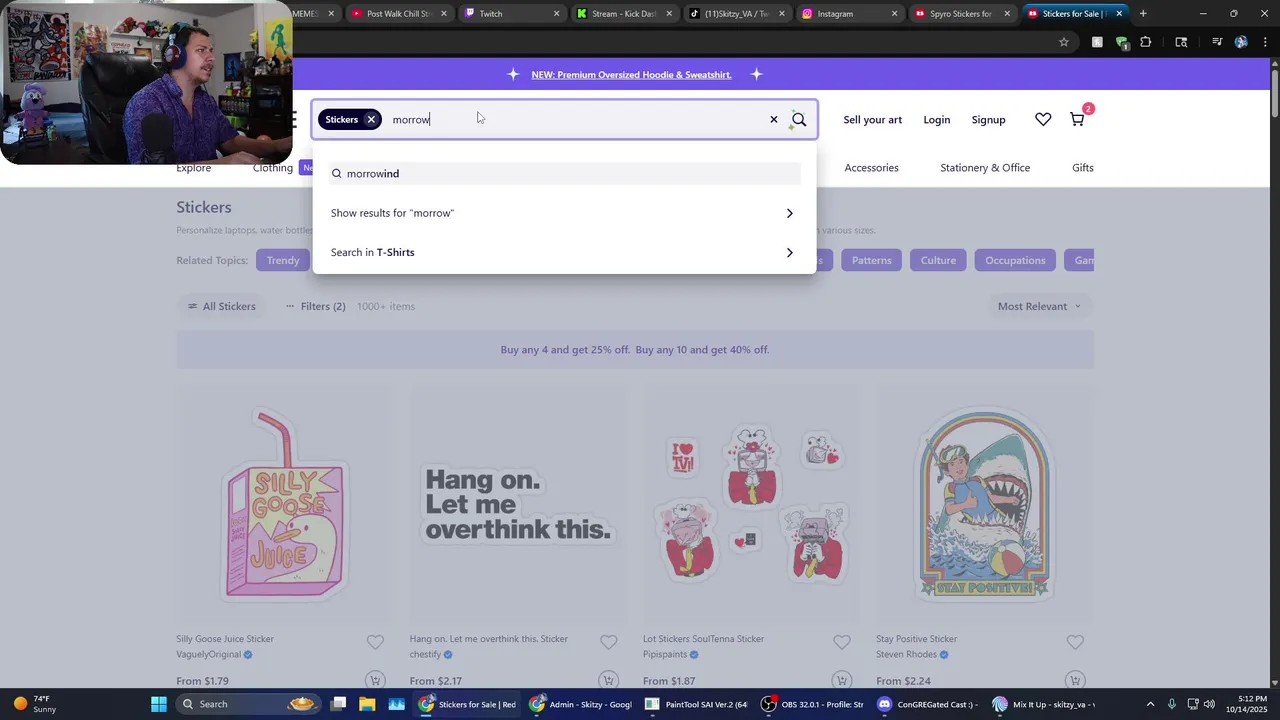Open Lot Stickers SoulTenna thumbnail
This screenshot has height=720, width=1280.
(x=751, y=505)
